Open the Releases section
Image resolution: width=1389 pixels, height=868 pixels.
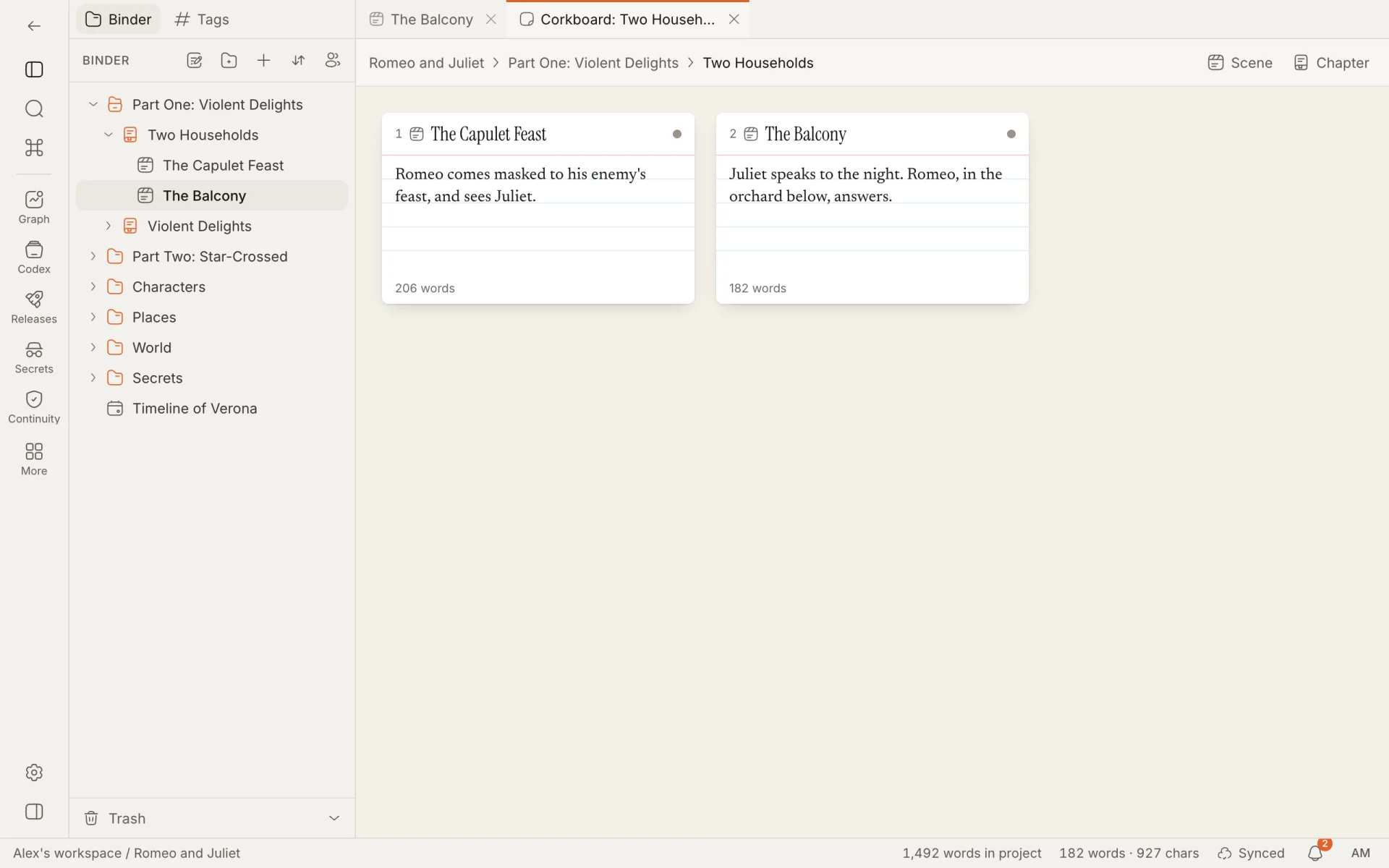[x=34, y=307]
